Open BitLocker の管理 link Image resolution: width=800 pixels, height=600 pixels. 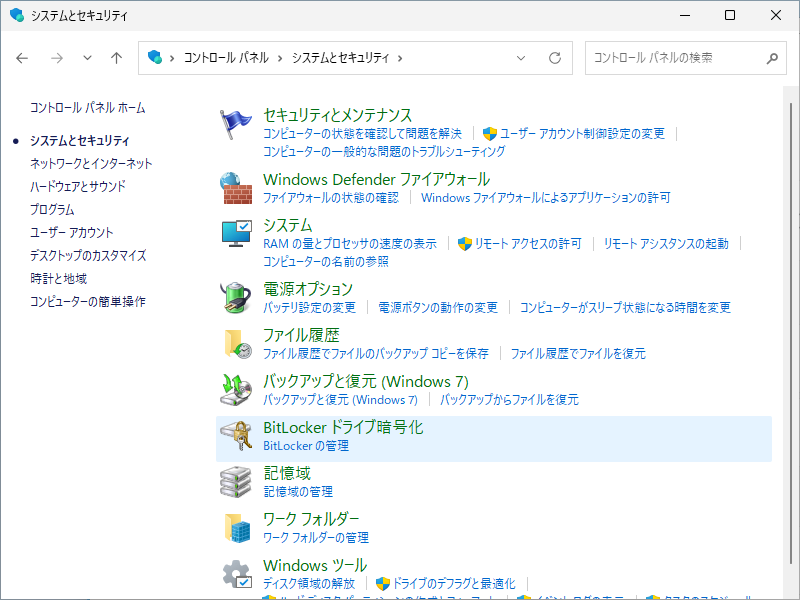click(x=306, y=445)
